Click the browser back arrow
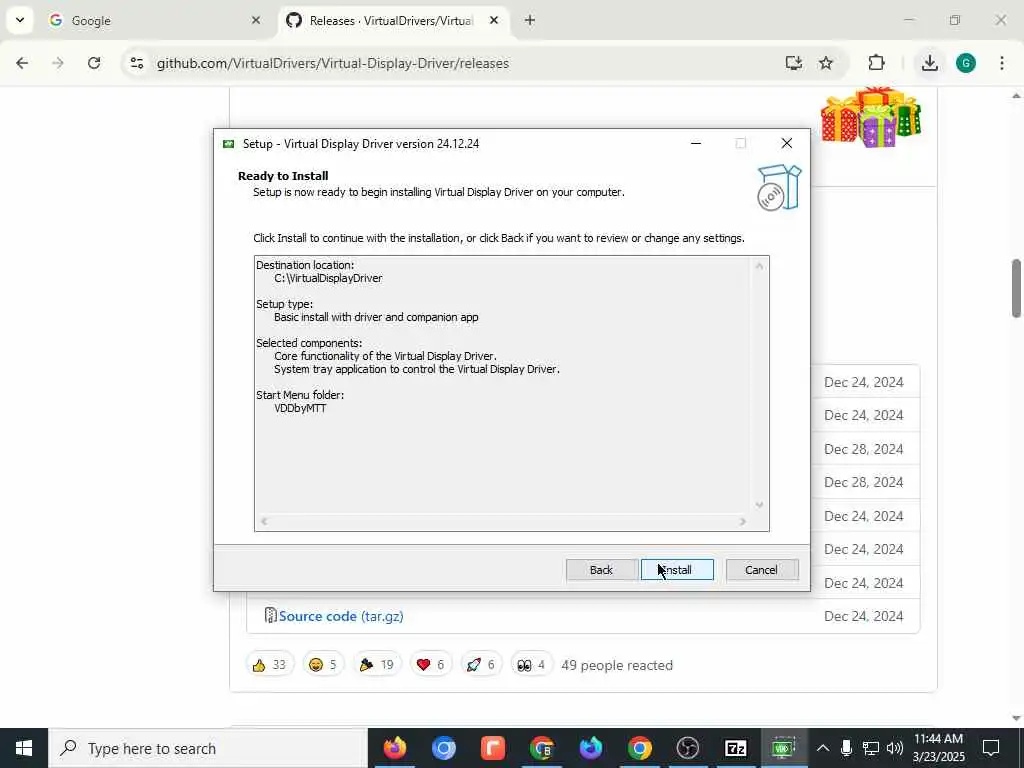 point(22,63)
